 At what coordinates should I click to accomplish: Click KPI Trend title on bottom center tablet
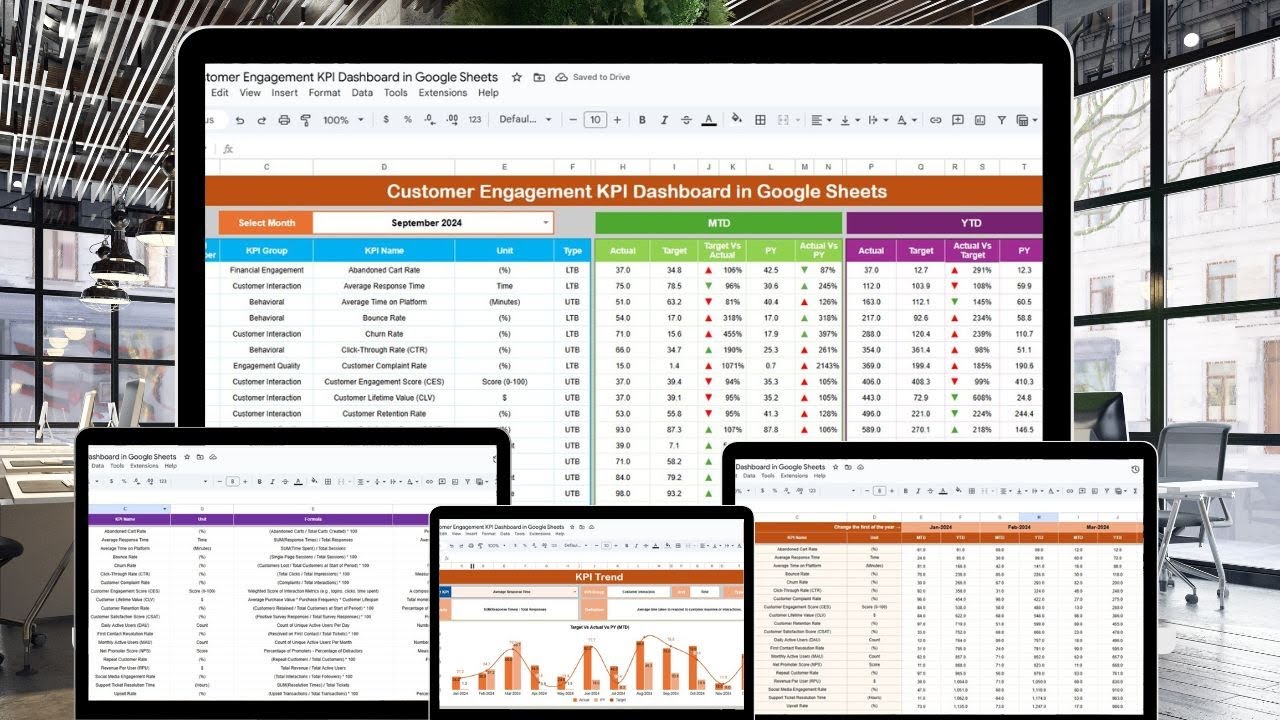click(x=599, y=577)
